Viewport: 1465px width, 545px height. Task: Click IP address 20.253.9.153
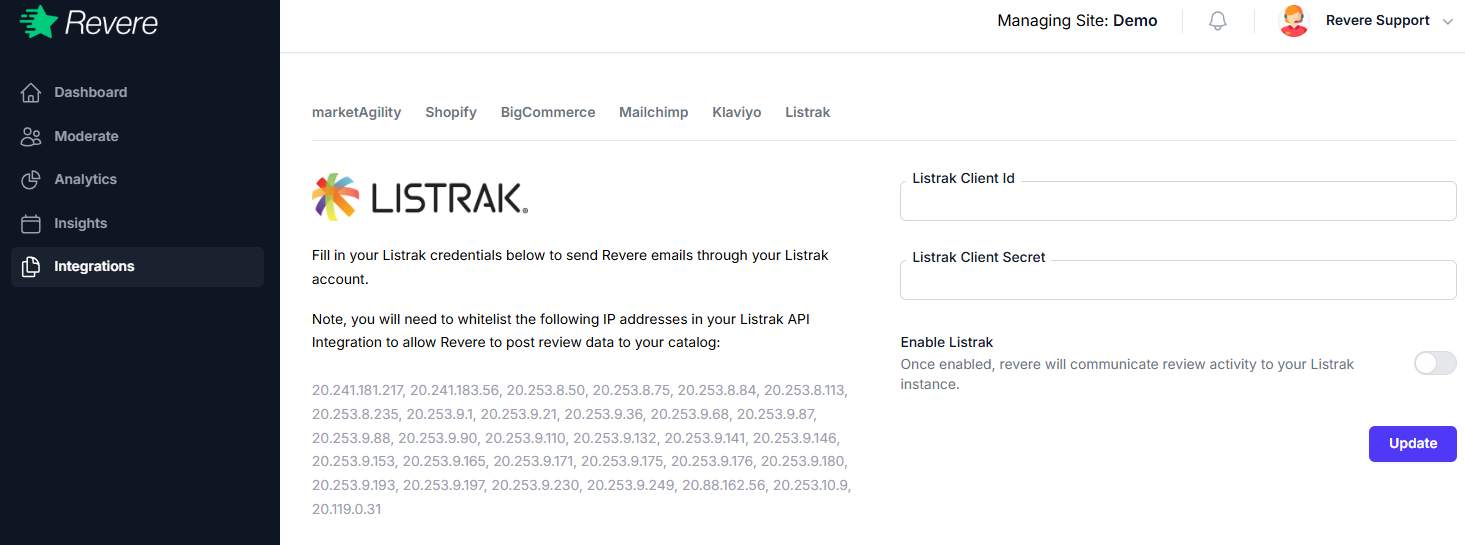353,462
